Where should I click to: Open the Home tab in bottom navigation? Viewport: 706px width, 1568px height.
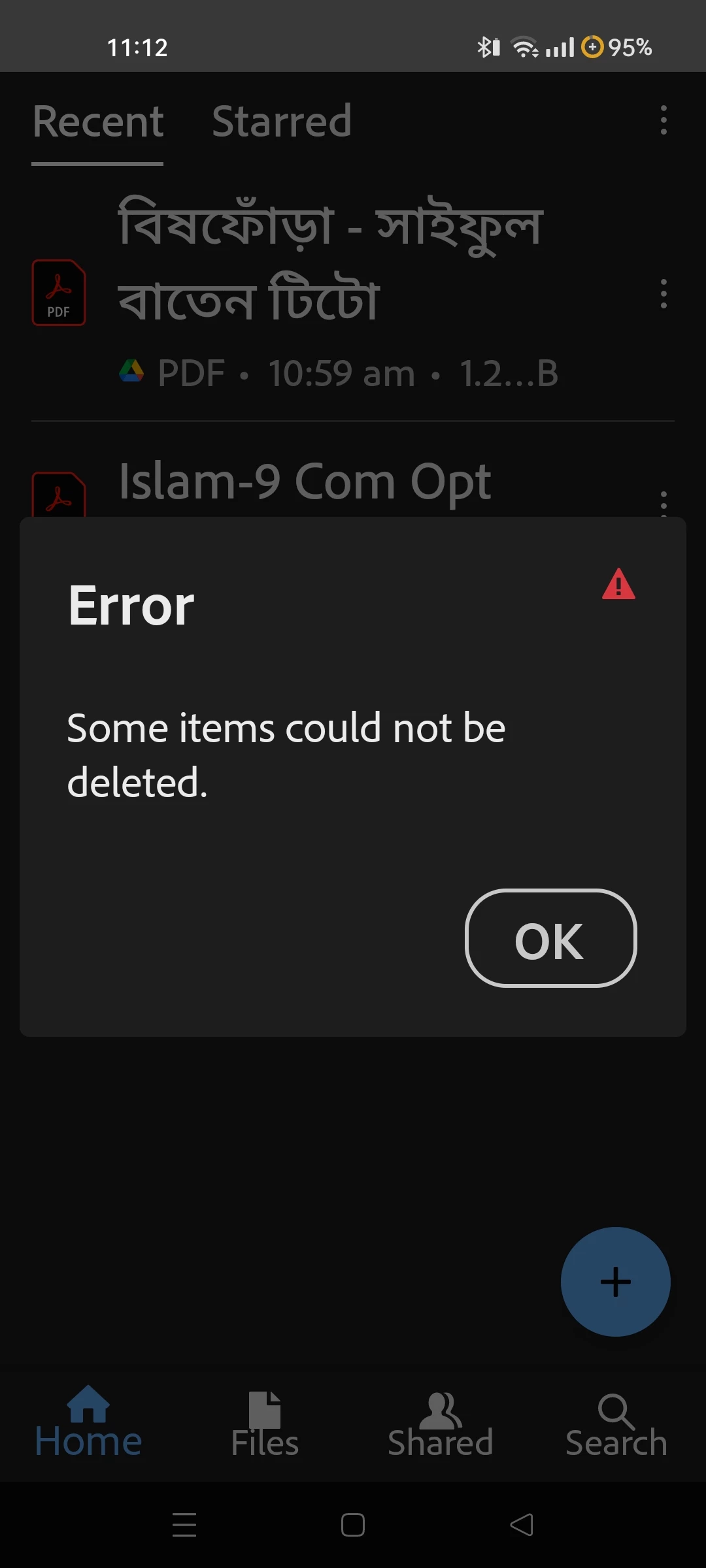coord(88,1424)
